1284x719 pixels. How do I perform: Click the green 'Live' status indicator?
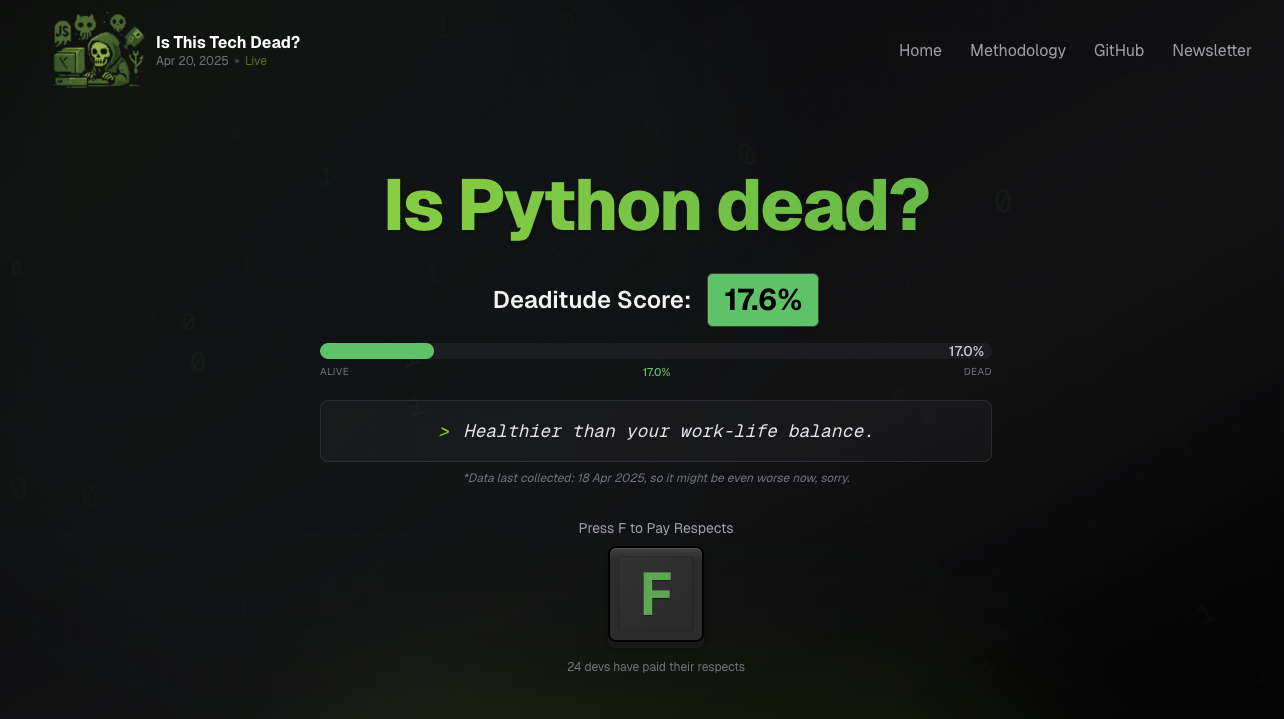[x=256, y=61]
